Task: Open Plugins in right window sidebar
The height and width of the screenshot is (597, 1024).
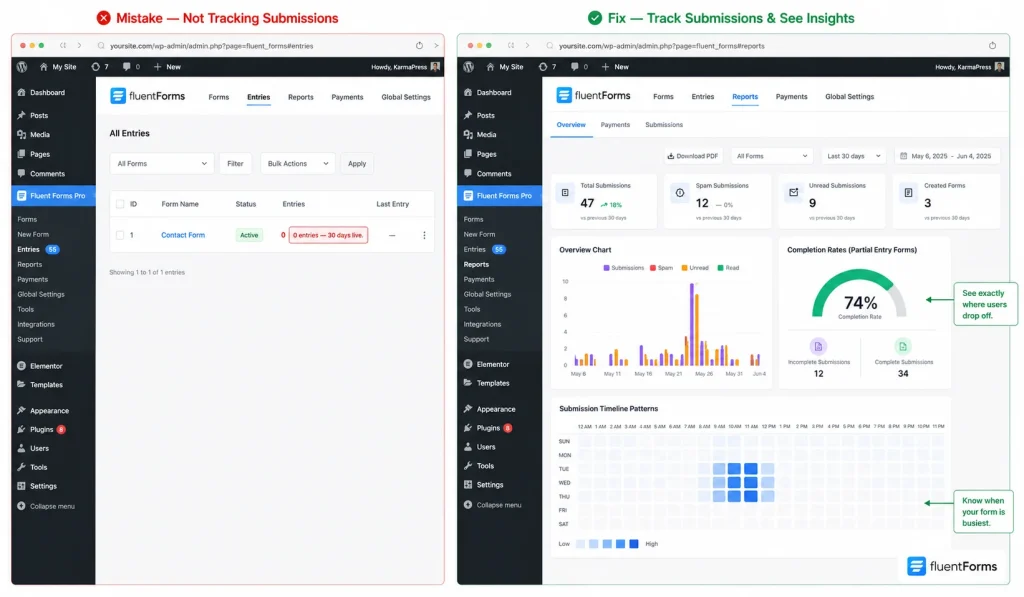Action: pos(488,428)
